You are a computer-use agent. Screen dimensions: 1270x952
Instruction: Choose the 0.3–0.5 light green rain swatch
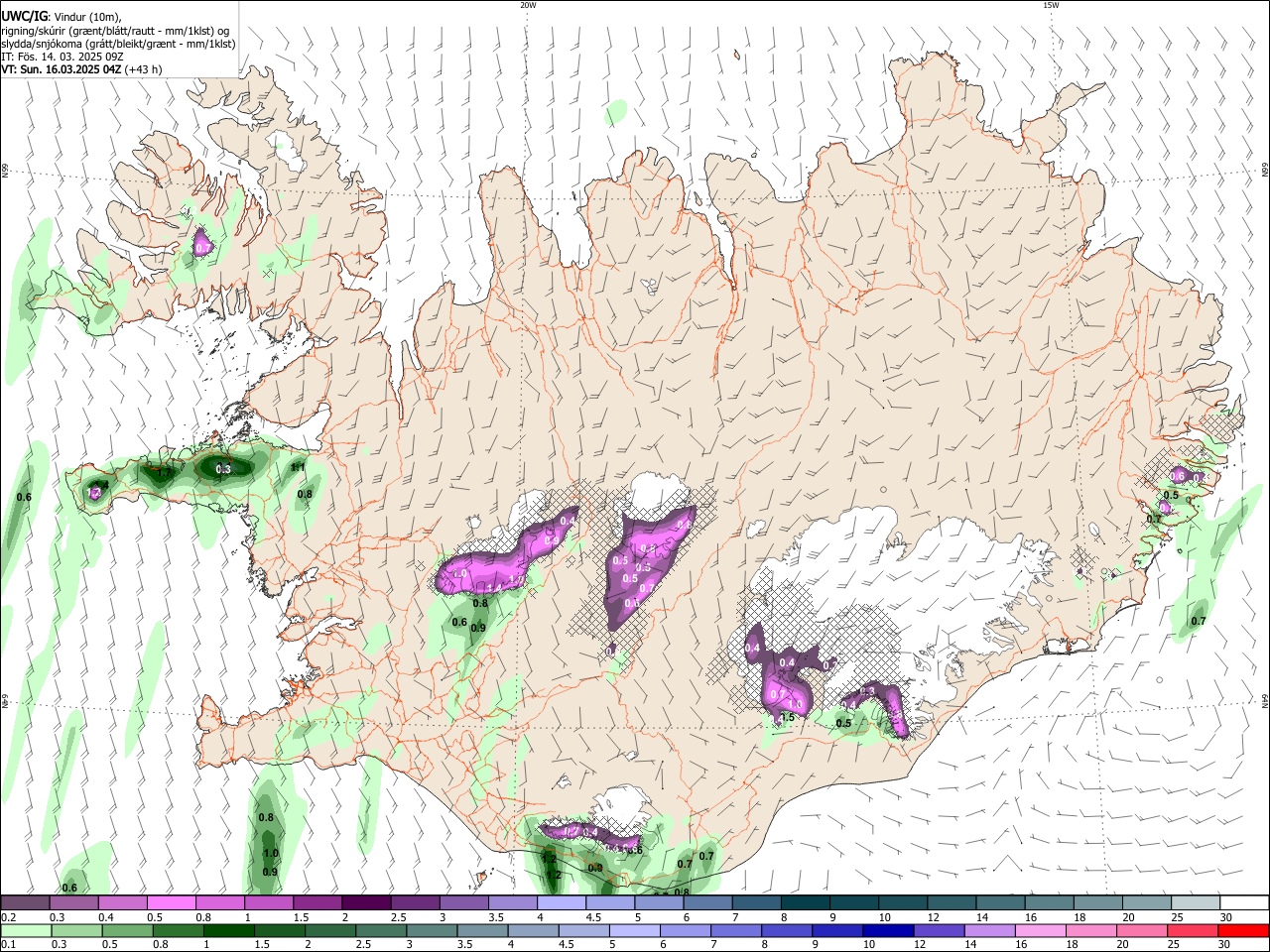[x=76, y=930]
